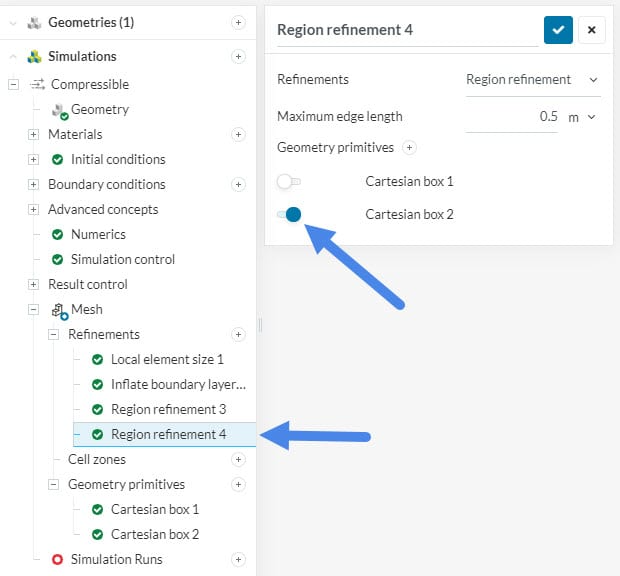Open Simulation Runs in the tree
The height and width of the screenshot is (576, 620).
[117, 559]
